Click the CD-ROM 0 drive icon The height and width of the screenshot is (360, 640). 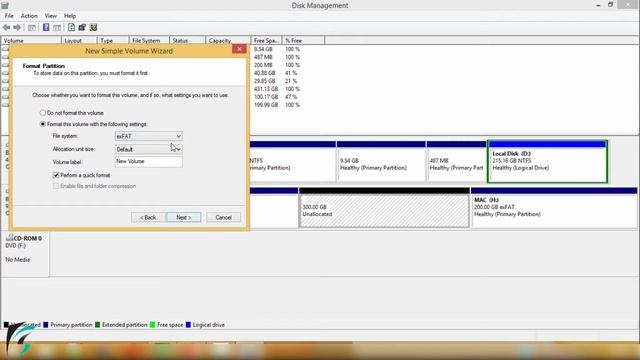9,238
